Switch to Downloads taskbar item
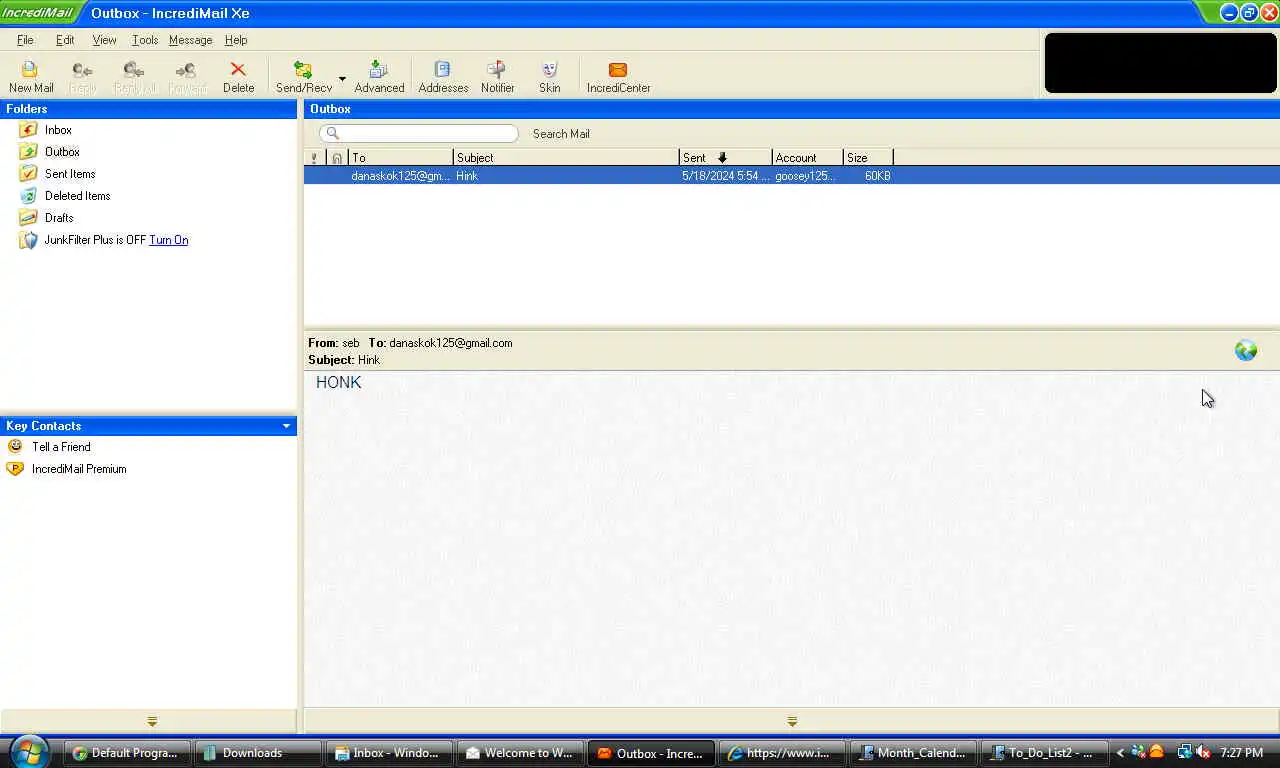The image size is (1280, 768). pos(258,753)
